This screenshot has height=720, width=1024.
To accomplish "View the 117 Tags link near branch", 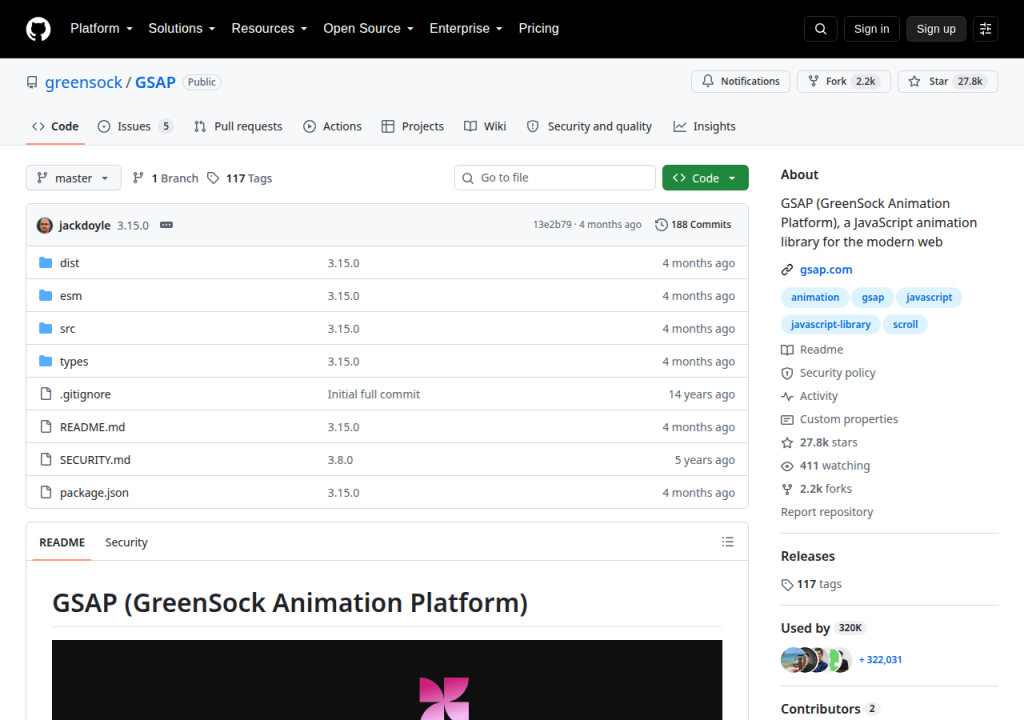I will [240, 178].
